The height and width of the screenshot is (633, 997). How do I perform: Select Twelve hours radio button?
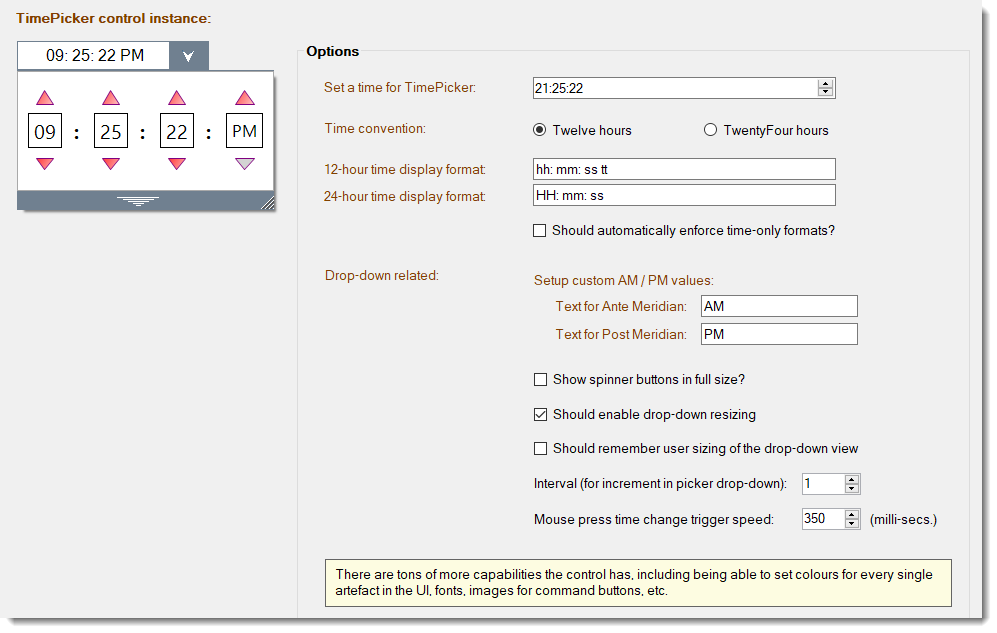[539, 130]
